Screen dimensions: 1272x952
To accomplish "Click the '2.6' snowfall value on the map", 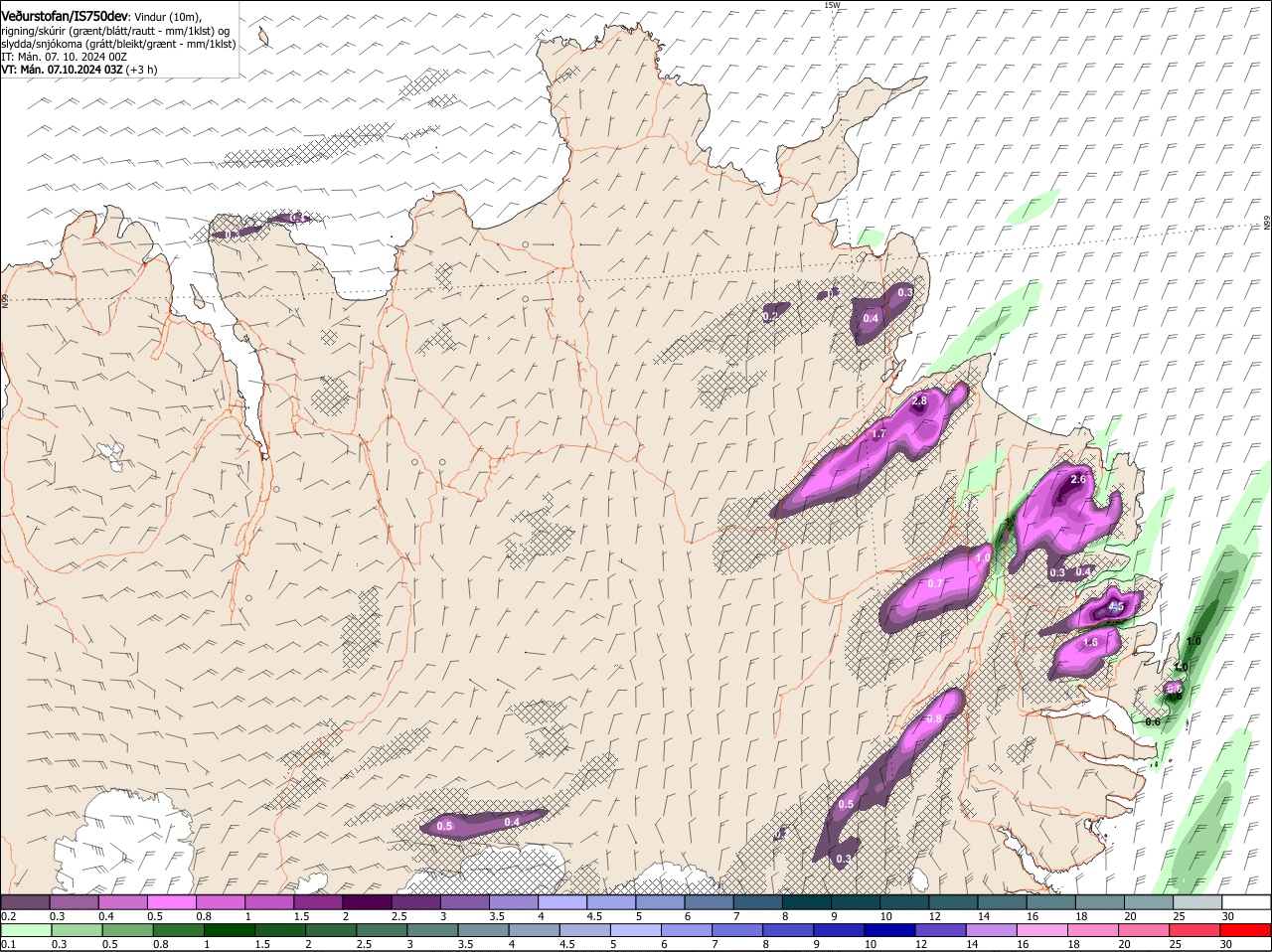I will pyautogui.click(x=1078, y=479).
